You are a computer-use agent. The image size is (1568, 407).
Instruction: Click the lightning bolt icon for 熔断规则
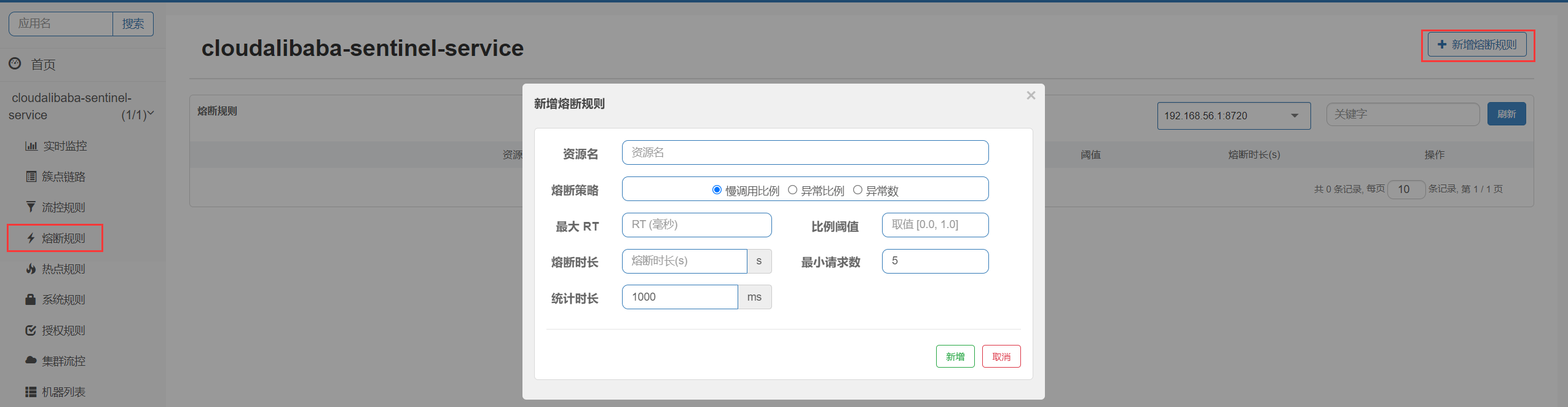[31, 238]
